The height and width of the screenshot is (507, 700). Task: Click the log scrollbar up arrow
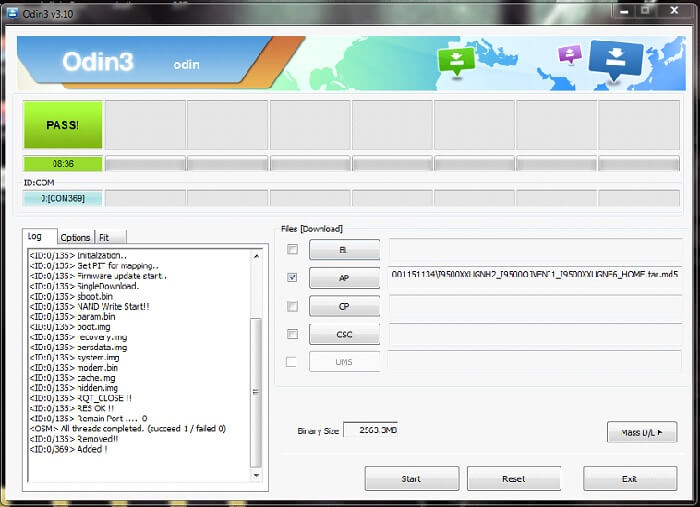[256, 256]
